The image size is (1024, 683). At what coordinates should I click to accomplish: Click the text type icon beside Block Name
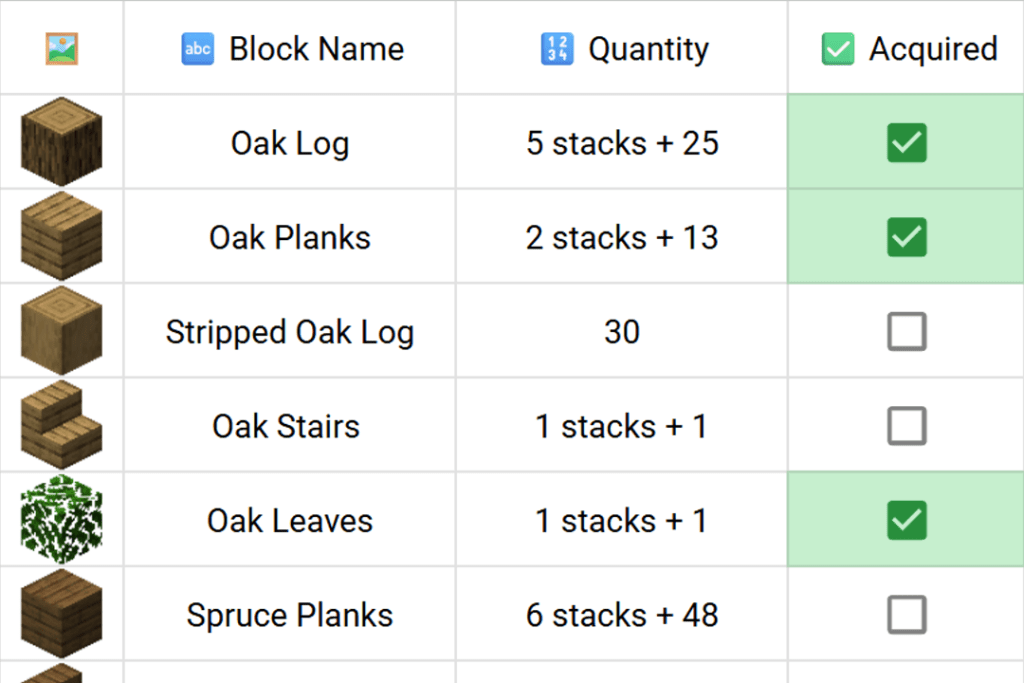198,48
